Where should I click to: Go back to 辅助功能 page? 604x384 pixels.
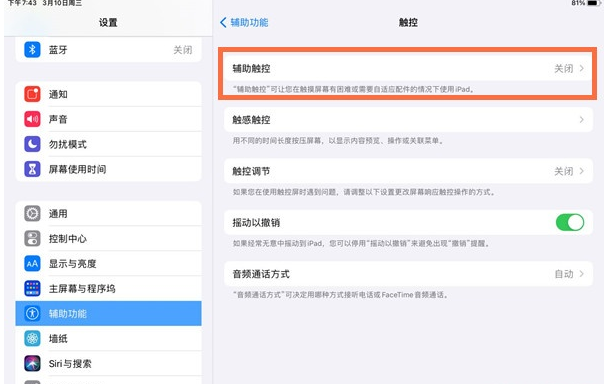pos(244,22)
